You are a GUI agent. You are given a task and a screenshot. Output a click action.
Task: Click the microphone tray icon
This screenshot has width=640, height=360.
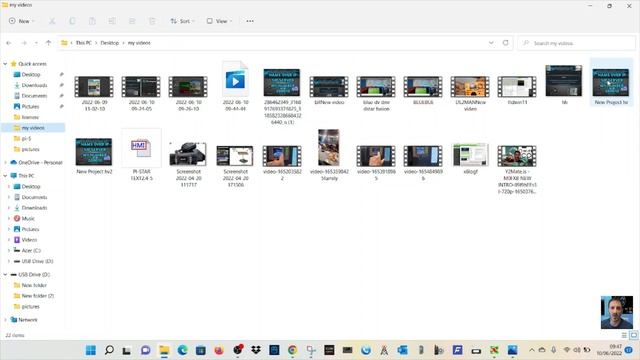[x=553, y=350]
